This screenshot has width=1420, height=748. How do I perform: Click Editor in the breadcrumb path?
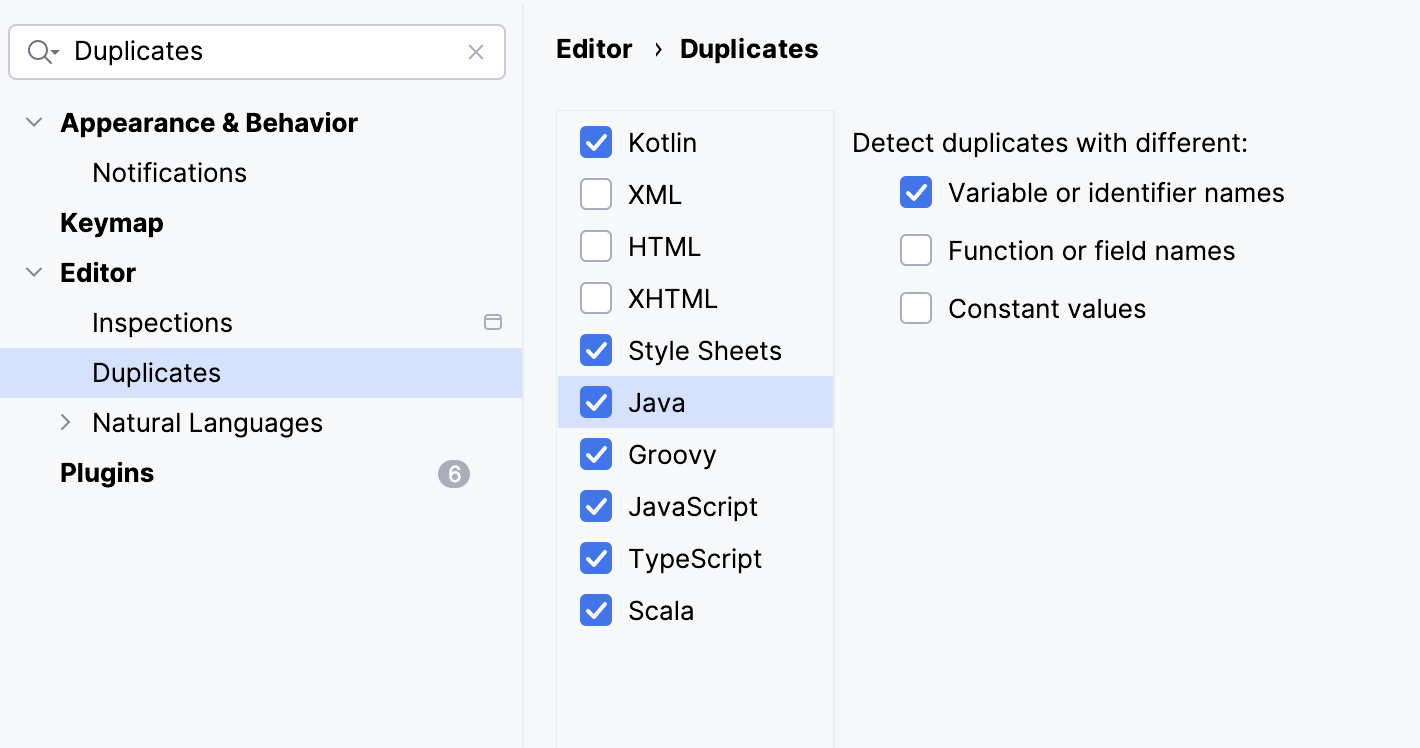click(594, 49)
